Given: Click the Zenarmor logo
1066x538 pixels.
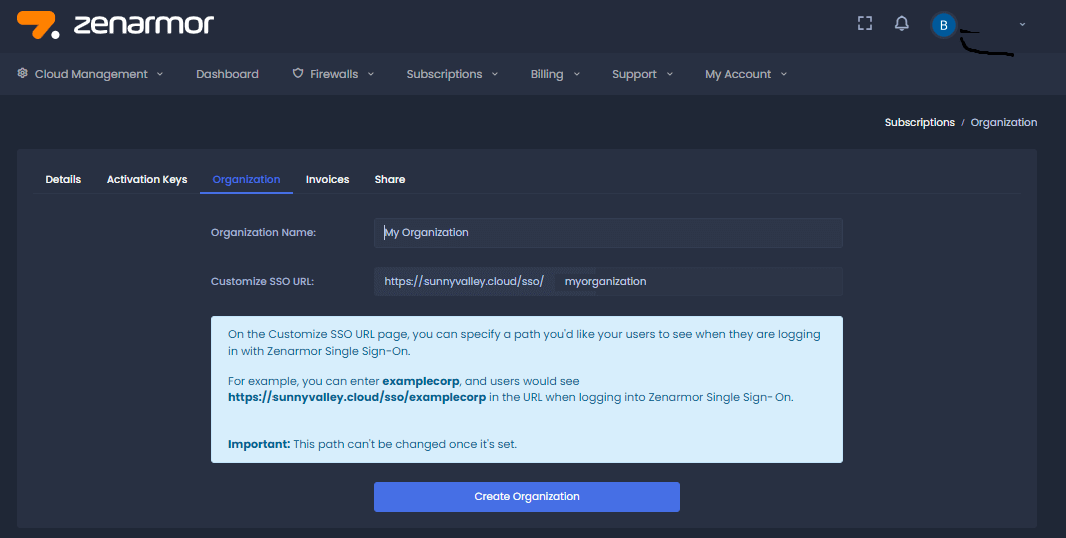Looking at the screenshot, I should click(116, 24).
